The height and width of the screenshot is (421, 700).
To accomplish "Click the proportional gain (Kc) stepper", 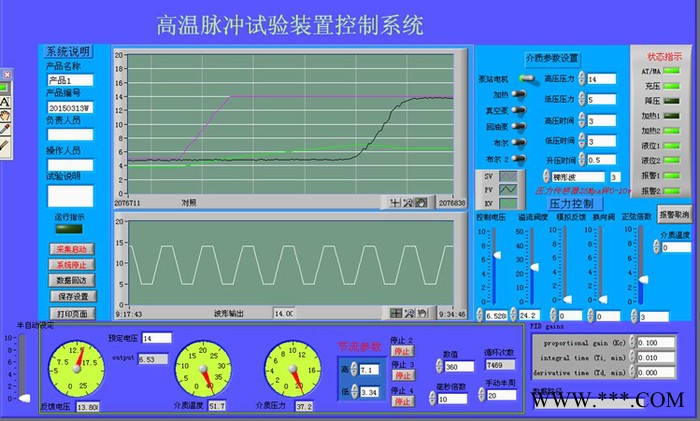I will [x=632, y=342].
